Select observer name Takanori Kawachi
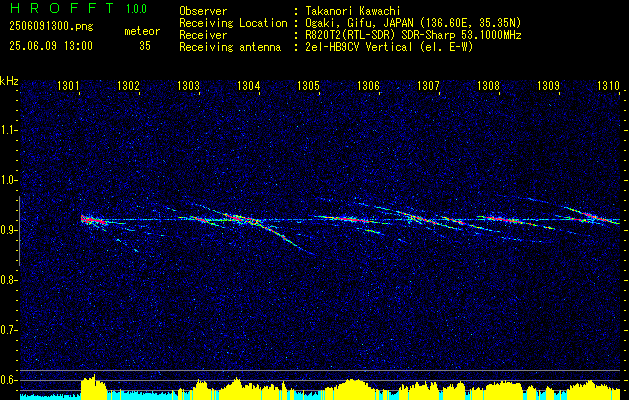Screen dimensions: 629x400 pyautogui.click(x=353, y=11)
